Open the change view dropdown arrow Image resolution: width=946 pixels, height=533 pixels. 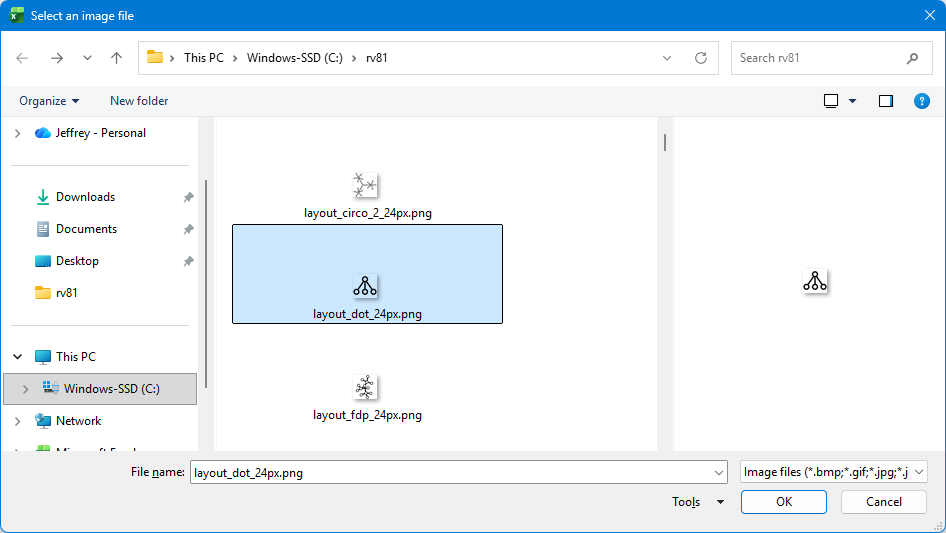[853, 101]
